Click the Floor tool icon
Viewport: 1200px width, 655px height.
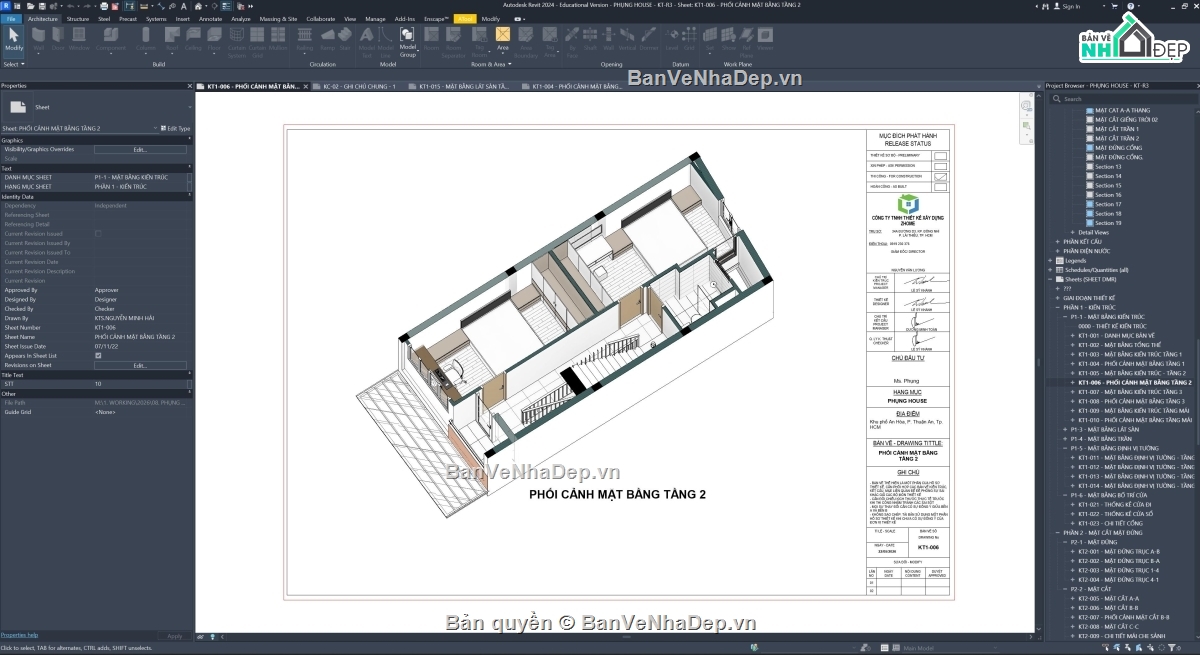(x=214, y=35)
